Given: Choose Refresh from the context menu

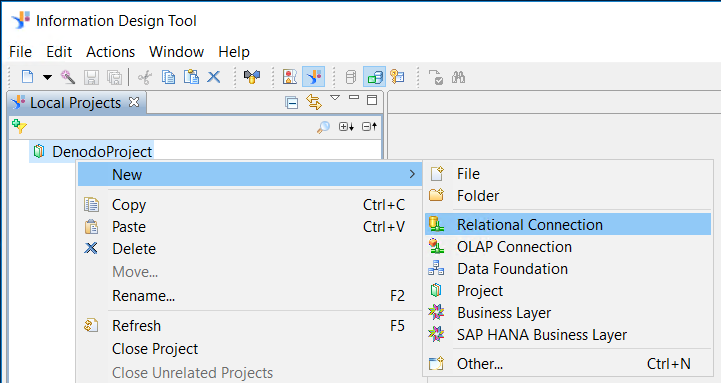Looking at the screenshot, I should click(x=250, y=326).
